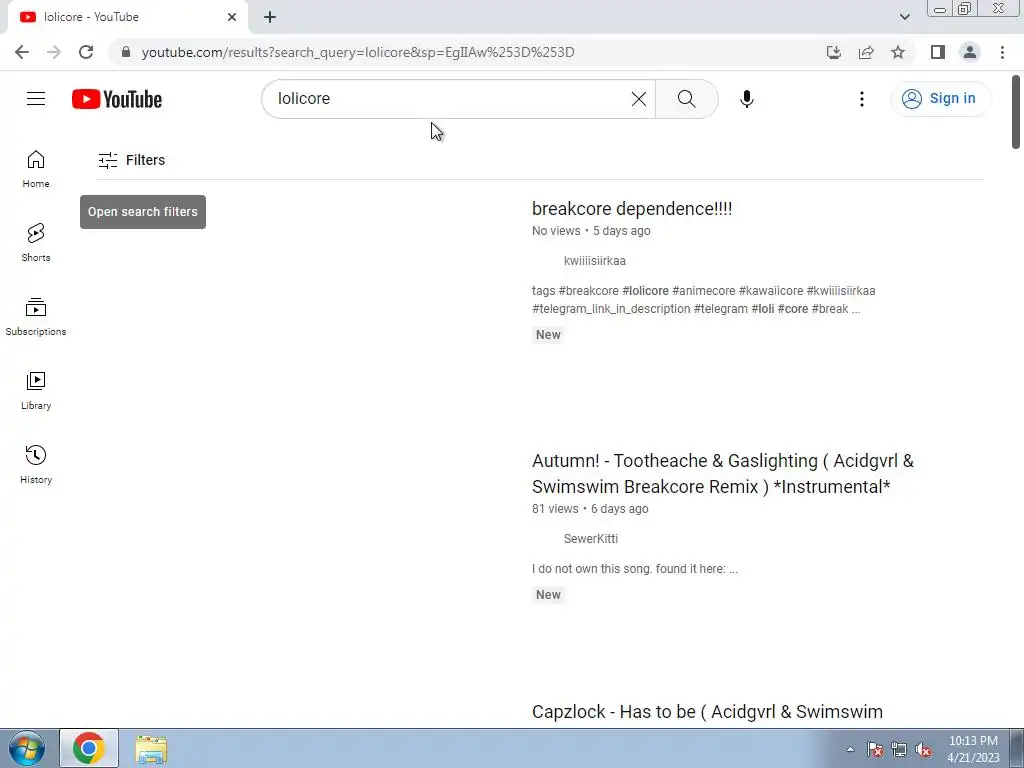Viewport: 1024px width, 768px height.
Task: Open Library from the sidebar
Action: pos(36,391)
